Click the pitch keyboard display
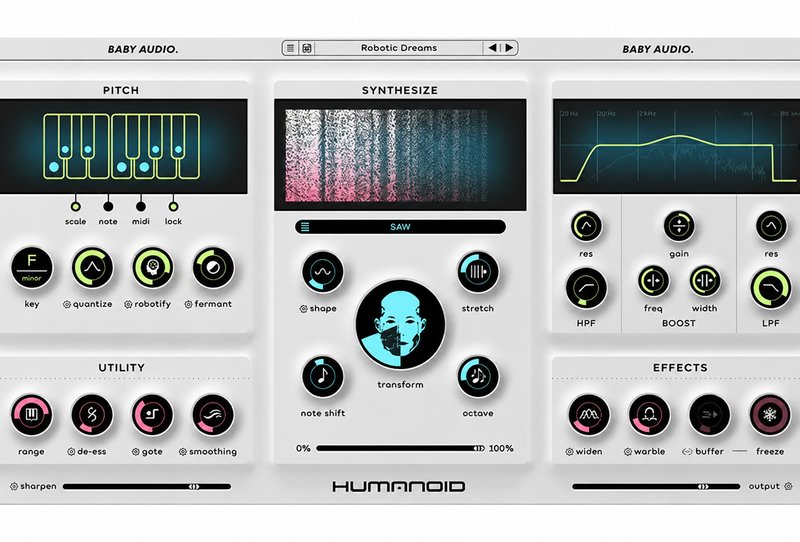Image resolution: width=800 pixels, height=542 pixels. pos(121,146)
